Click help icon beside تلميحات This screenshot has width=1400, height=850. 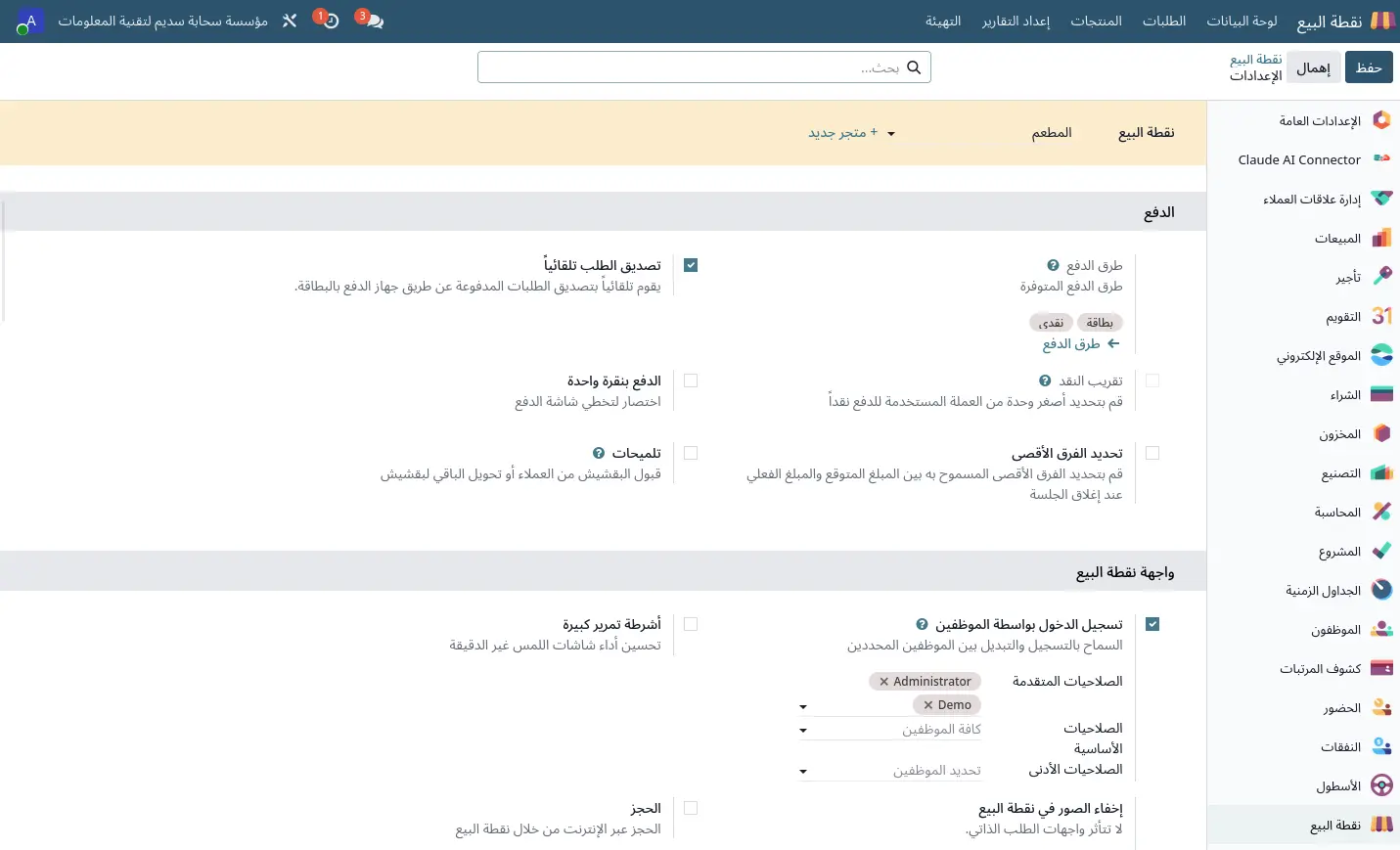coord(599,453)
